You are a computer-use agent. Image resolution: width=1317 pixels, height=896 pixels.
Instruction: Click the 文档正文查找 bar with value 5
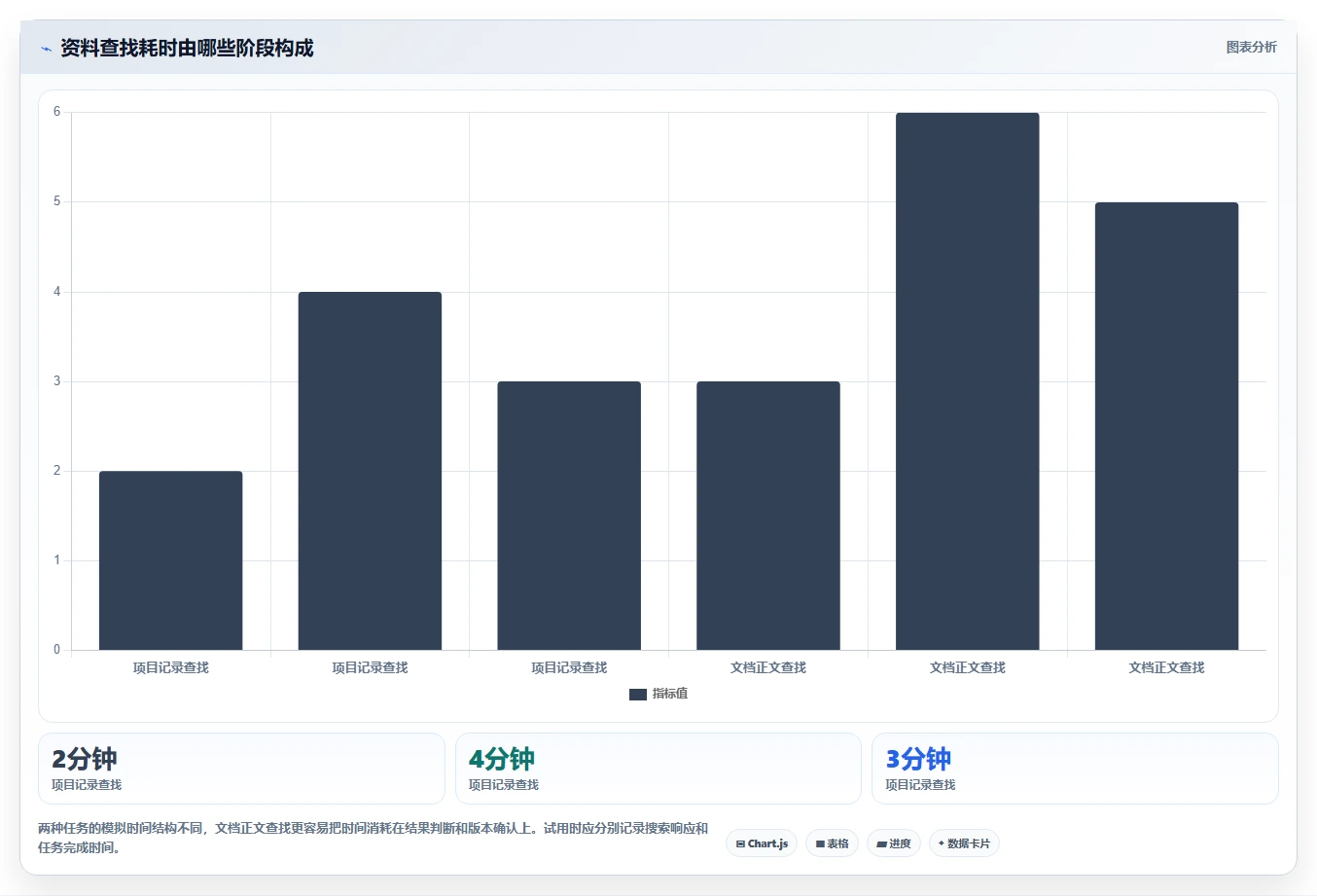[x=1166, y=426]
